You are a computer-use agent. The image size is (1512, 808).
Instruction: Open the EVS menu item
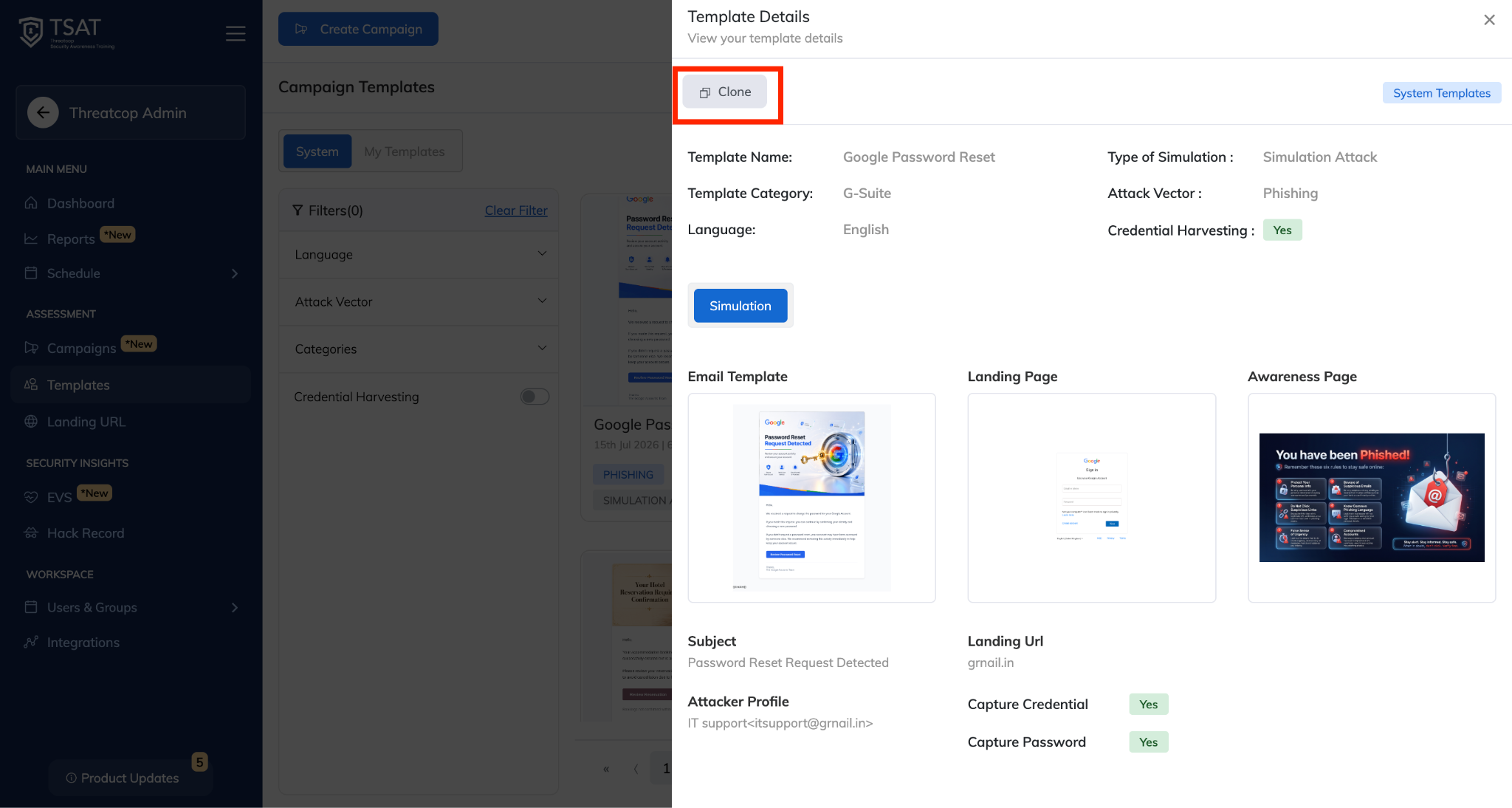(59, 497)
